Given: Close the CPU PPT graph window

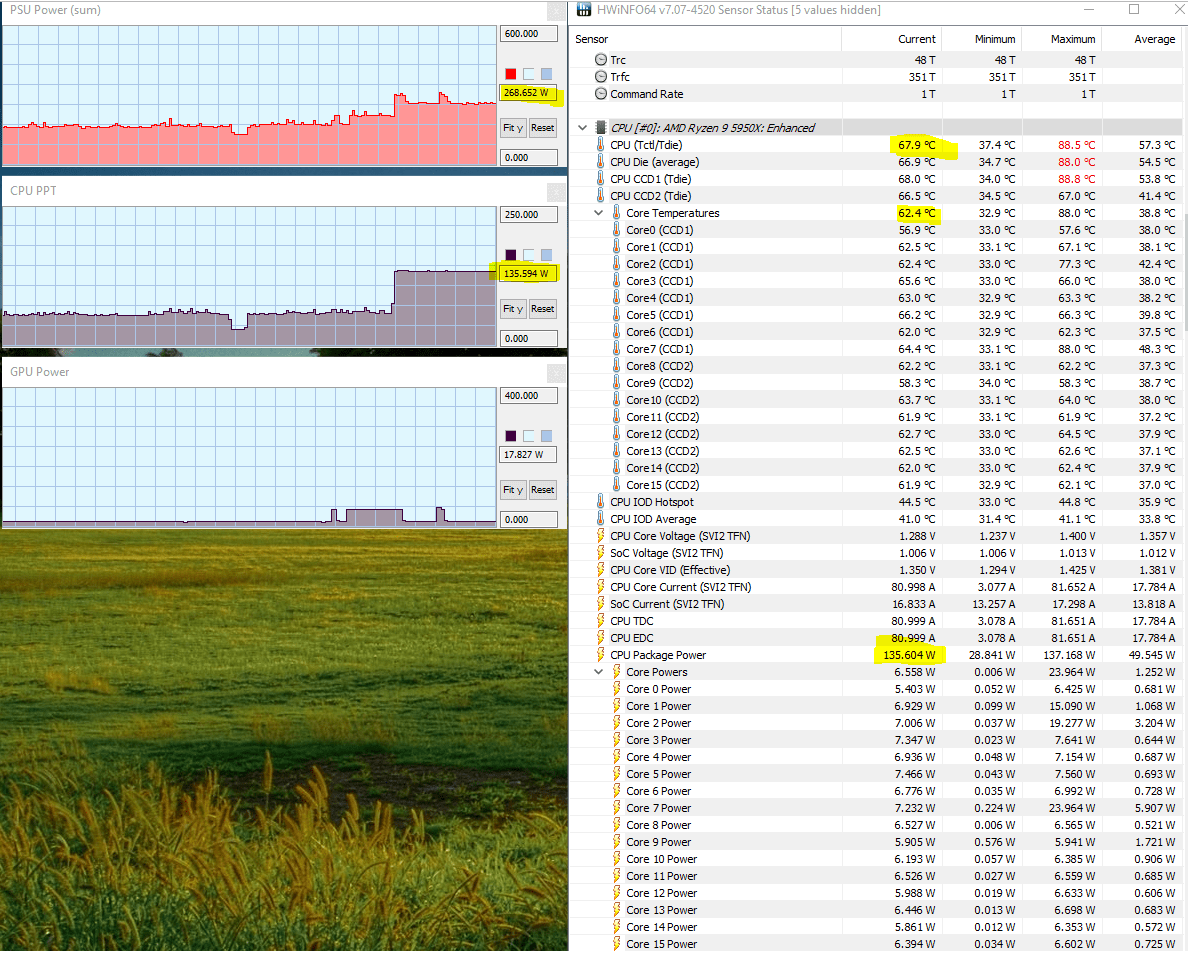Looking at the screenshot, I should (x=556, y=192).
